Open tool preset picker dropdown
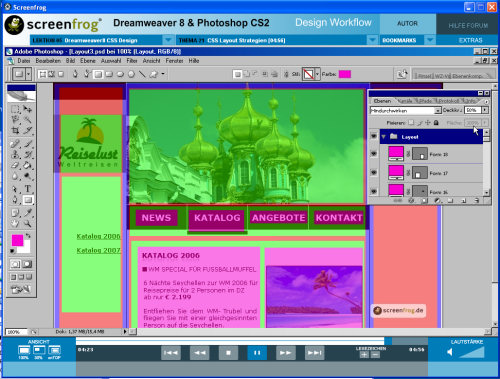 pyautogui.click(x=29, y=74)
